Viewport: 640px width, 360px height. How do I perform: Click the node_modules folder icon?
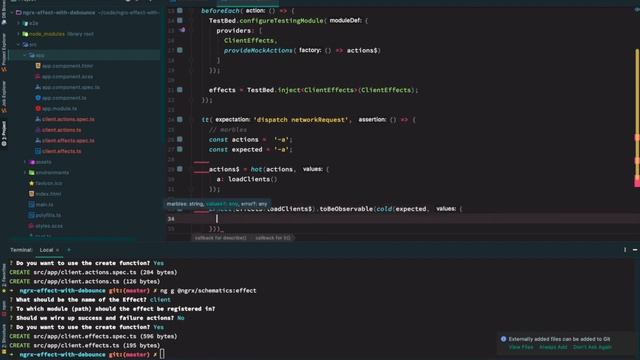click(25, 34)
